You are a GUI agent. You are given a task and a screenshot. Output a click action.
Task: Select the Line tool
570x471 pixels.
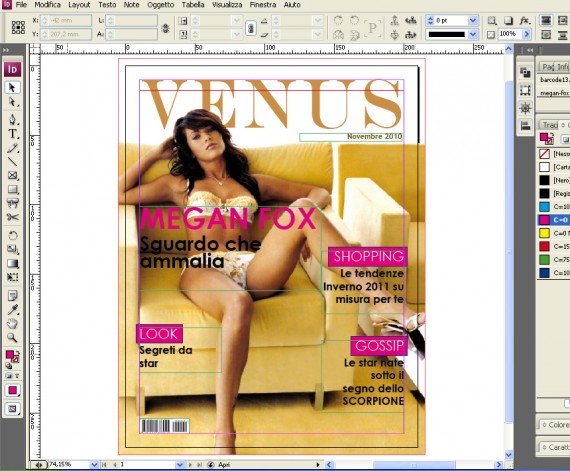pyautogui.click(x=12, y=162)
